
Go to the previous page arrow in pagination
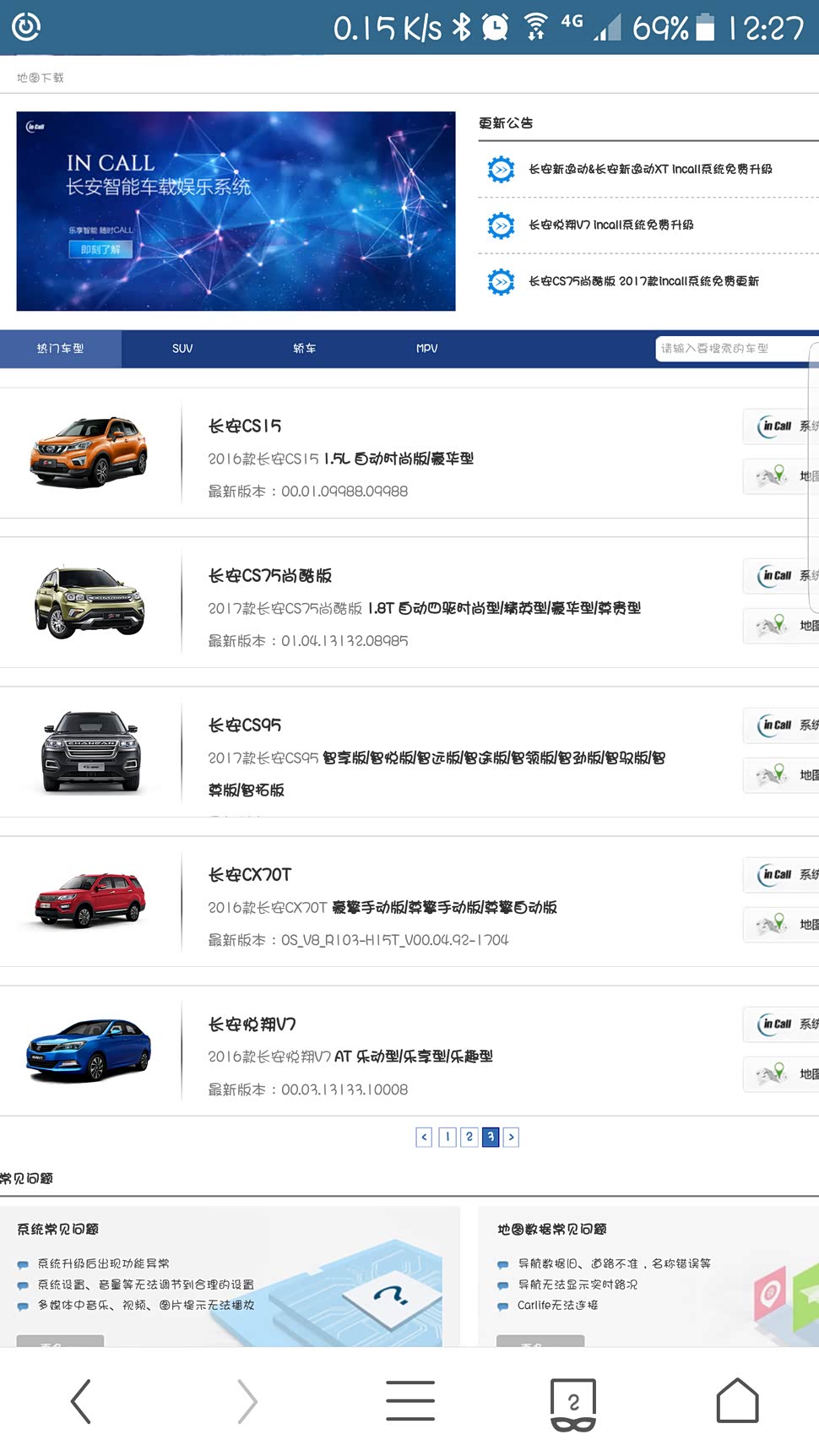pyautogui.click(x=424, y=1138)
